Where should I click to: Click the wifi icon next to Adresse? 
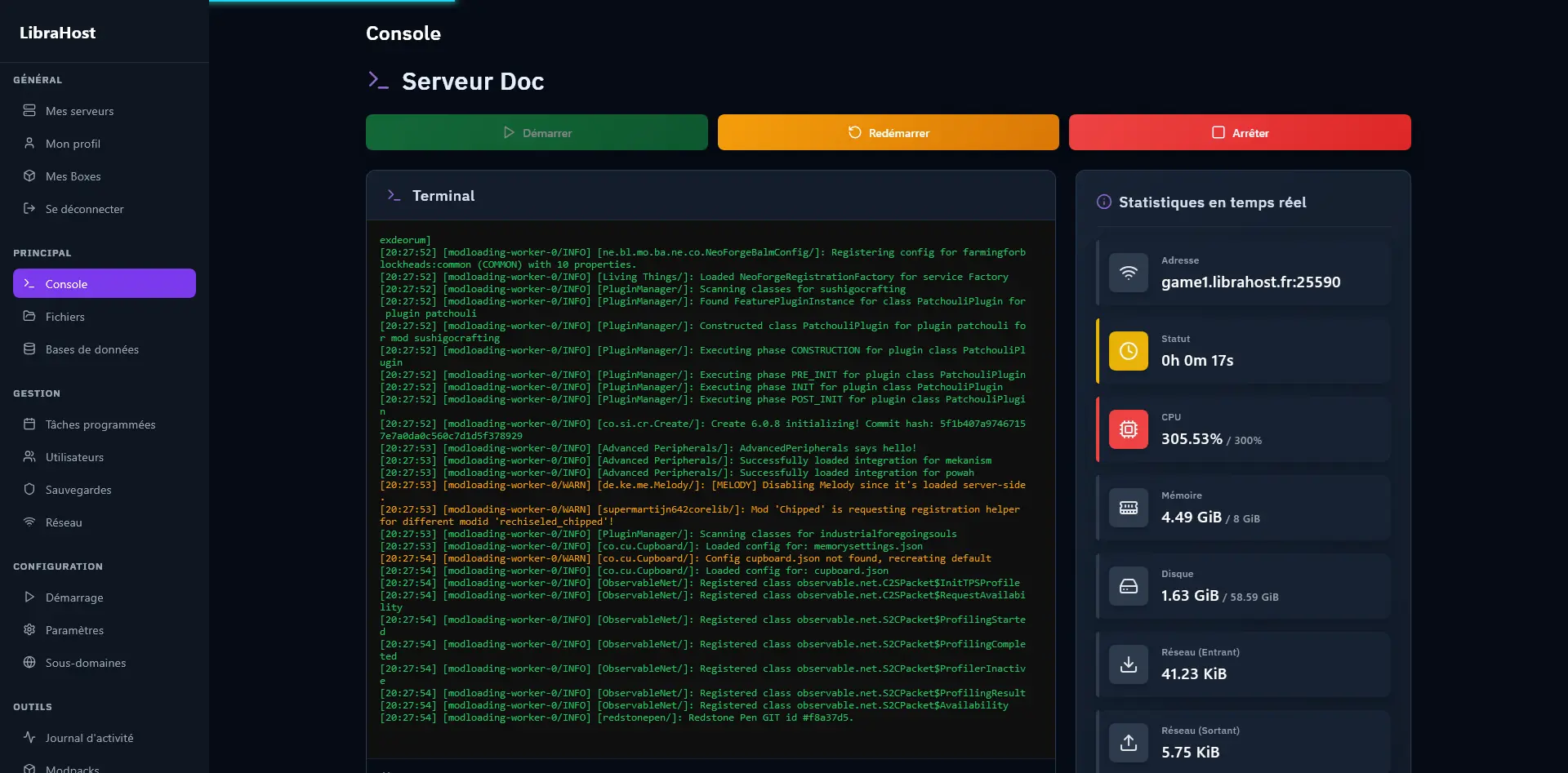pyautogui.click(x=1129, y=273)
